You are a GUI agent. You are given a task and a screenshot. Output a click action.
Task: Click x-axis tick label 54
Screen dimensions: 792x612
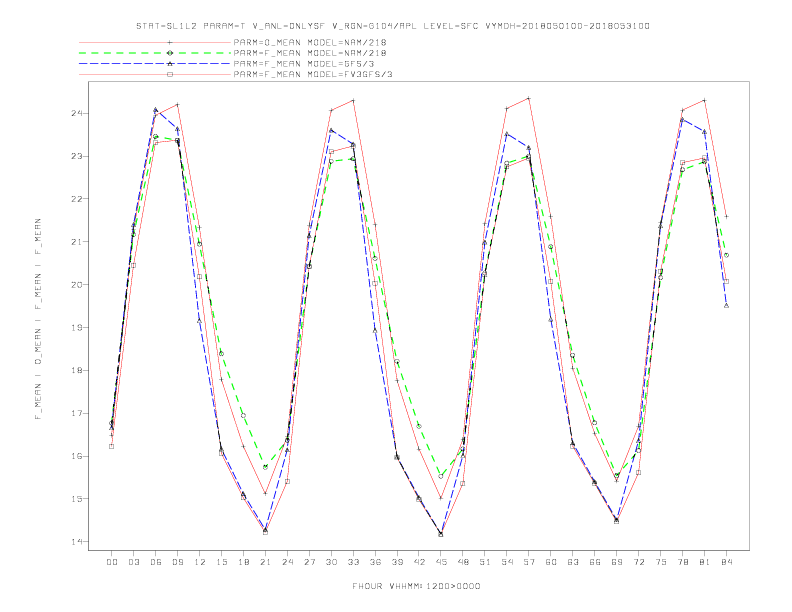pos(507,562)
